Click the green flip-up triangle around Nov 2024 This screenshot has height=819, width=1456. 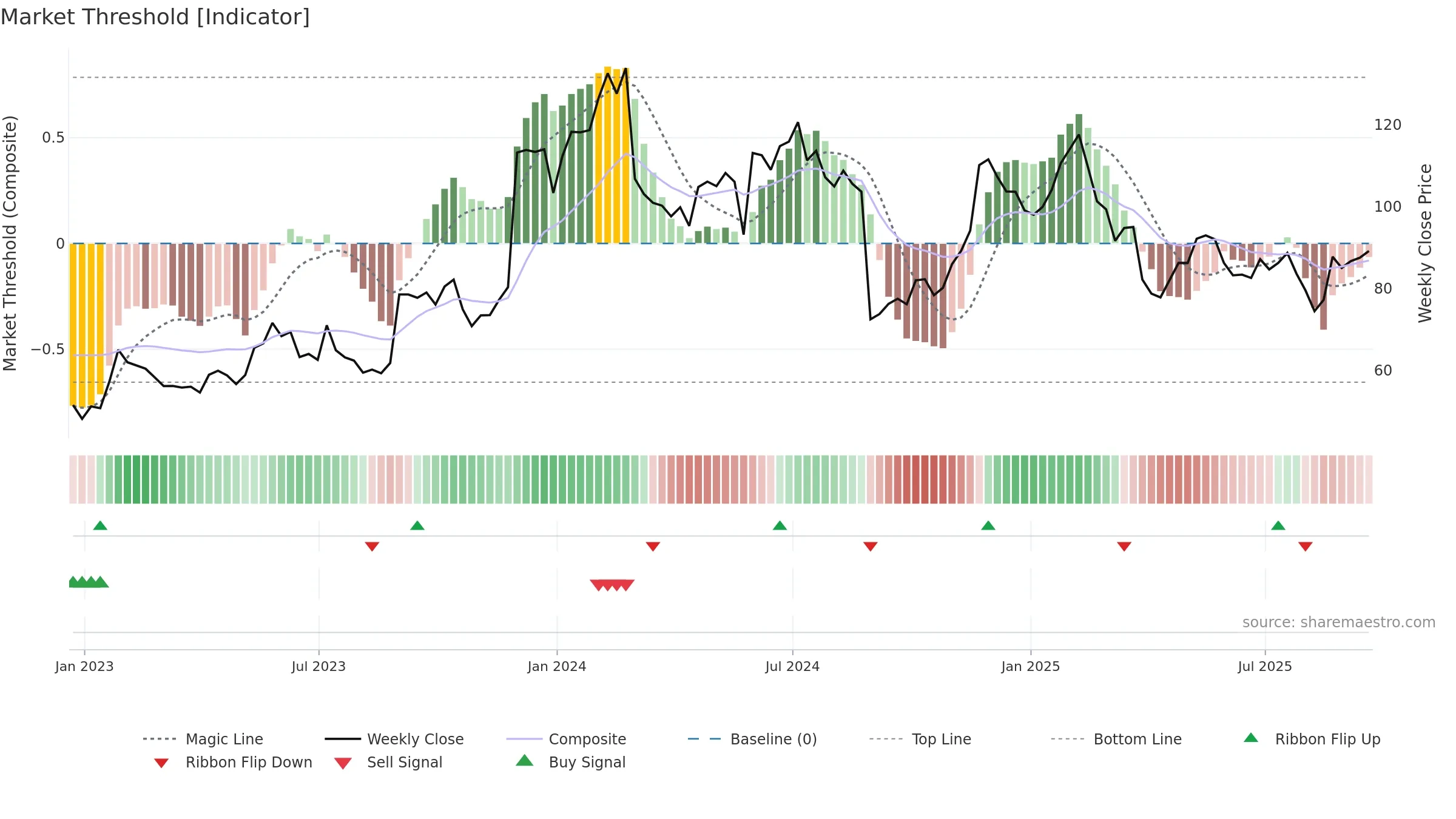tap(988, 525)
